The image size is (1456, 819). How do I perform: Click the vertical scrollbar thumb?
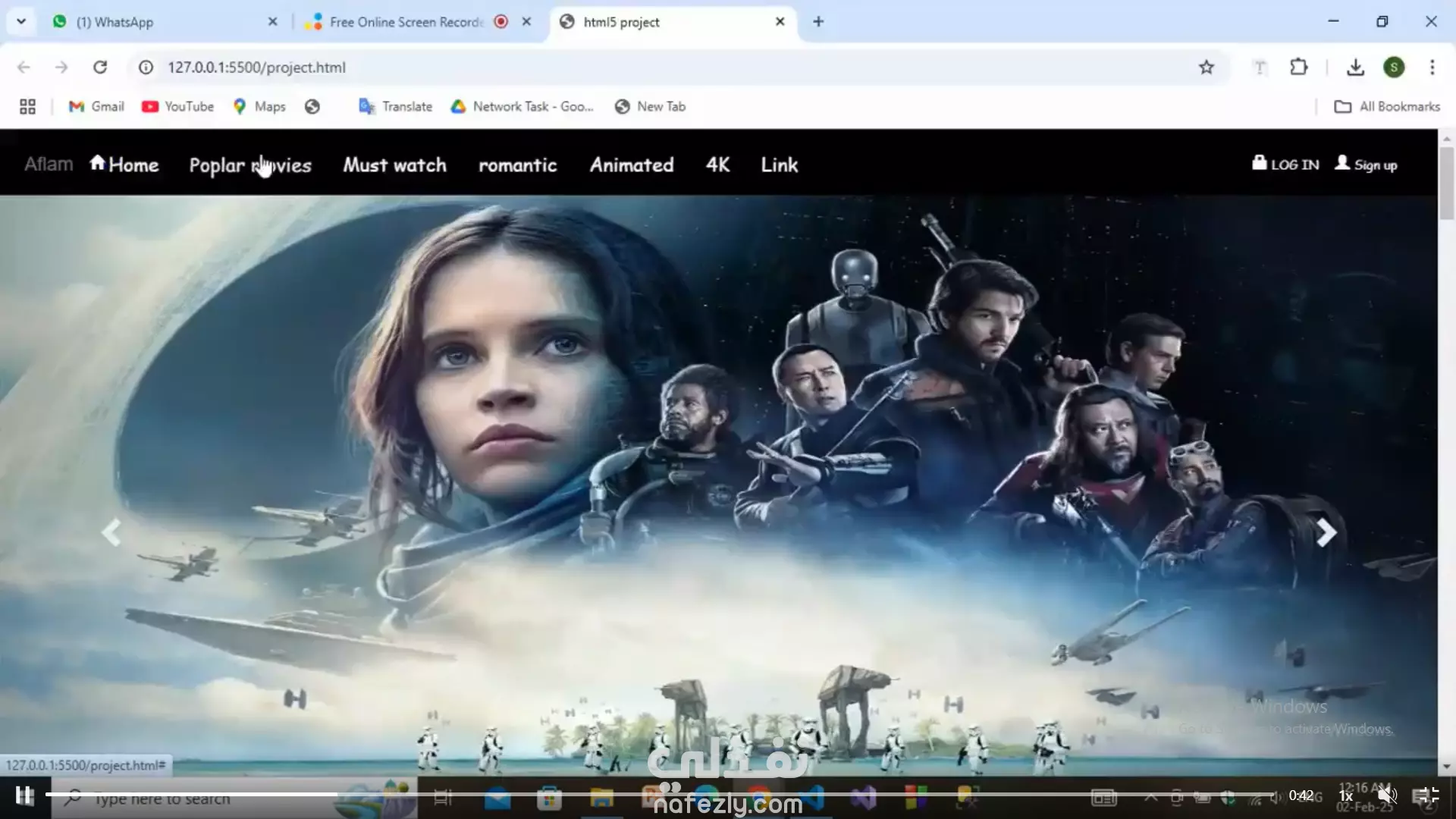[1446, 183]
